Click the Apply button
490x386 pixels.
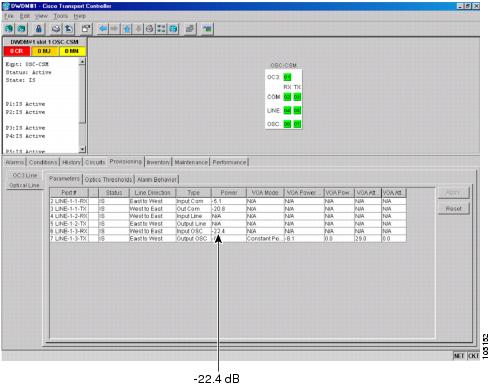453,192
